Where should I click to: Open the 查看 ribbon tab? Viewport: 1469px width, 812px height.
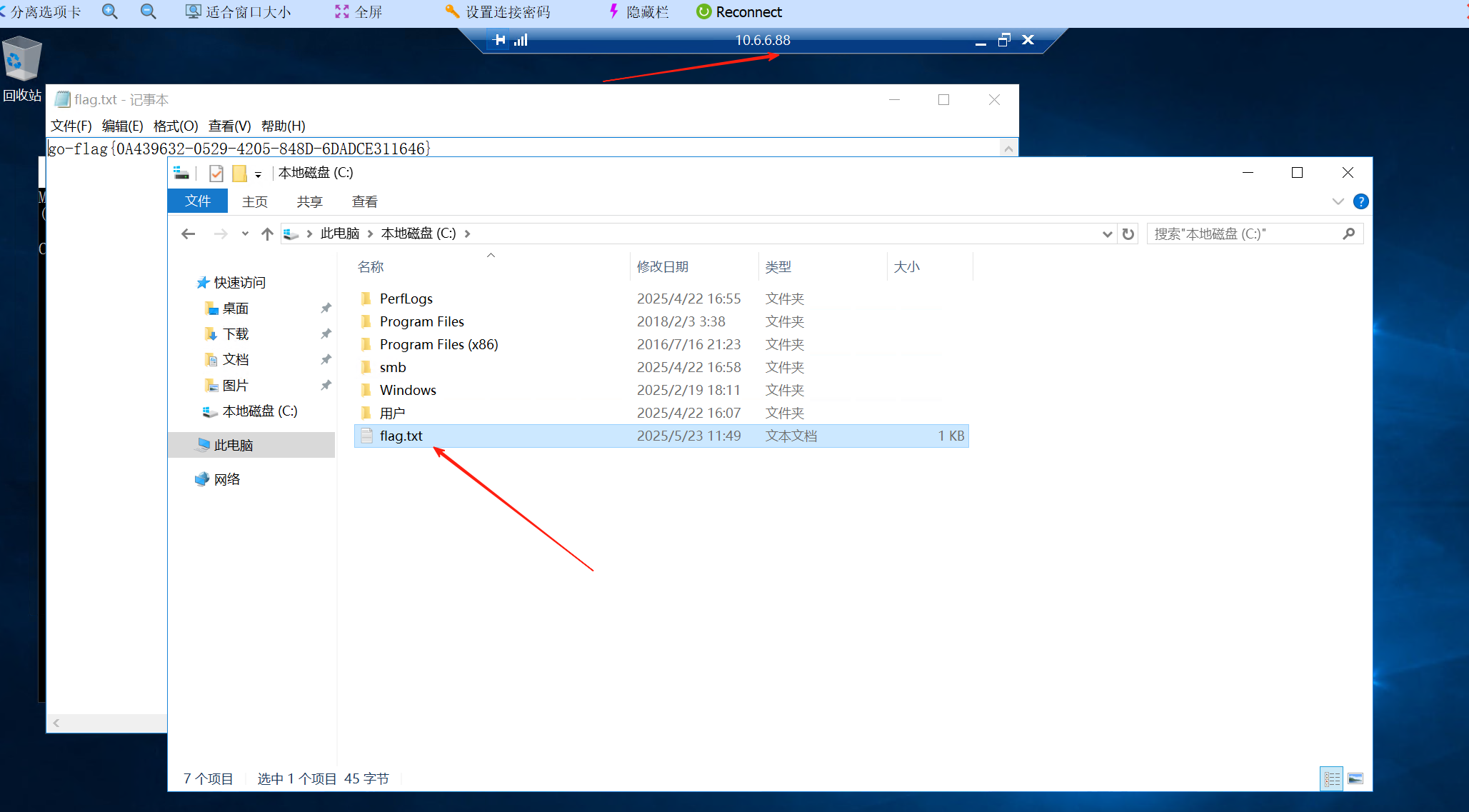click(364, 201)
